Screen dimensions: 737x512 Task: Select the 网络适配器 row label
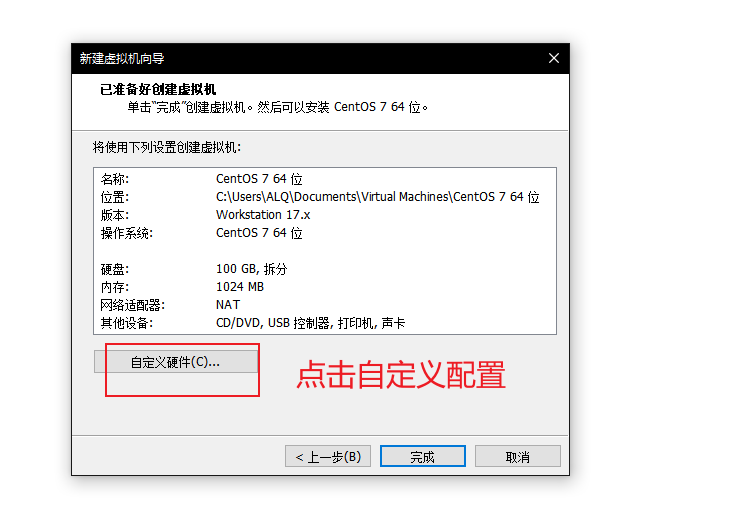(133, 305)
